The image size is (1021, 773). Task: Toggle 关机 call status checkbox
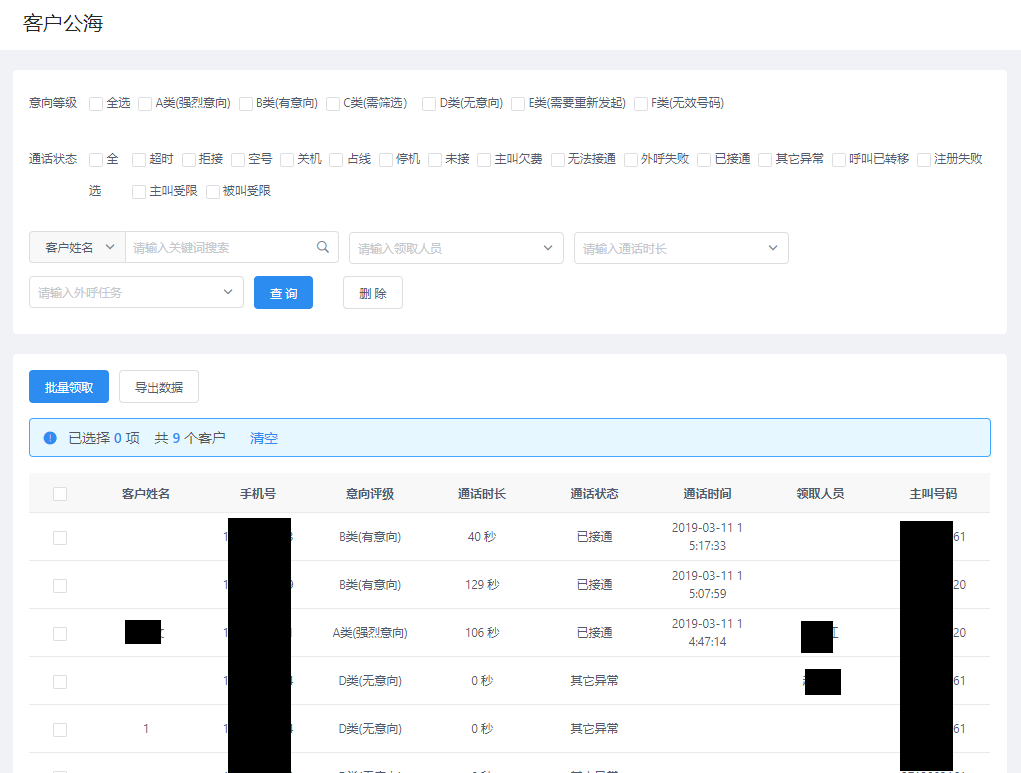pyautogui.click(x=287, y=160)
